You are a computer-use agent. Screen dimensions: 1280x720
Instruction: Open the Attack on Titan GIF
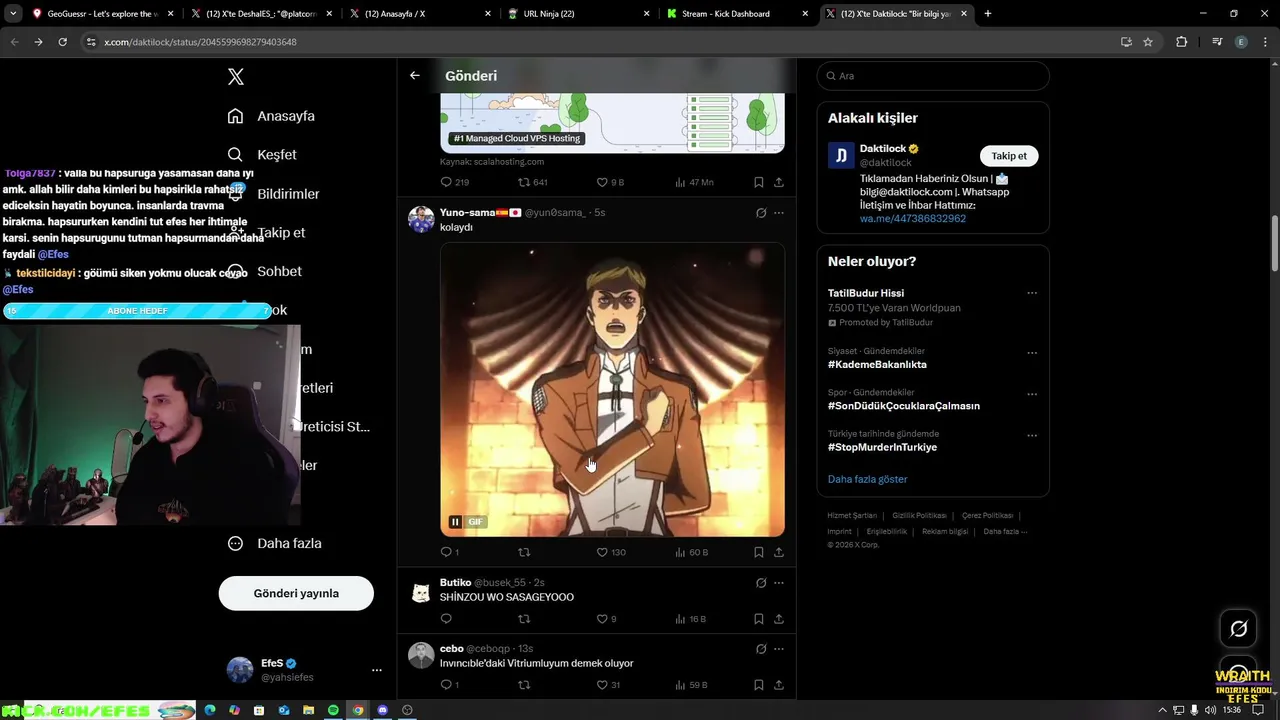612,390
